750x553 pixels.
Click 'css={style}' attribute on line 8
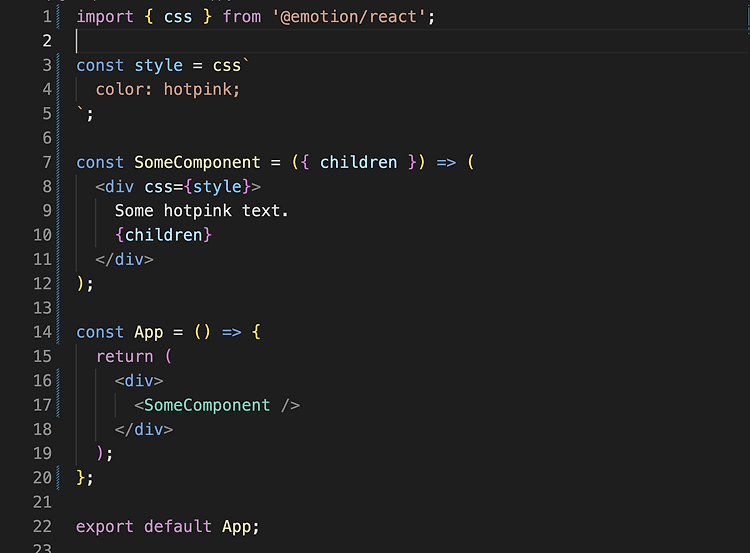point(197,187)
